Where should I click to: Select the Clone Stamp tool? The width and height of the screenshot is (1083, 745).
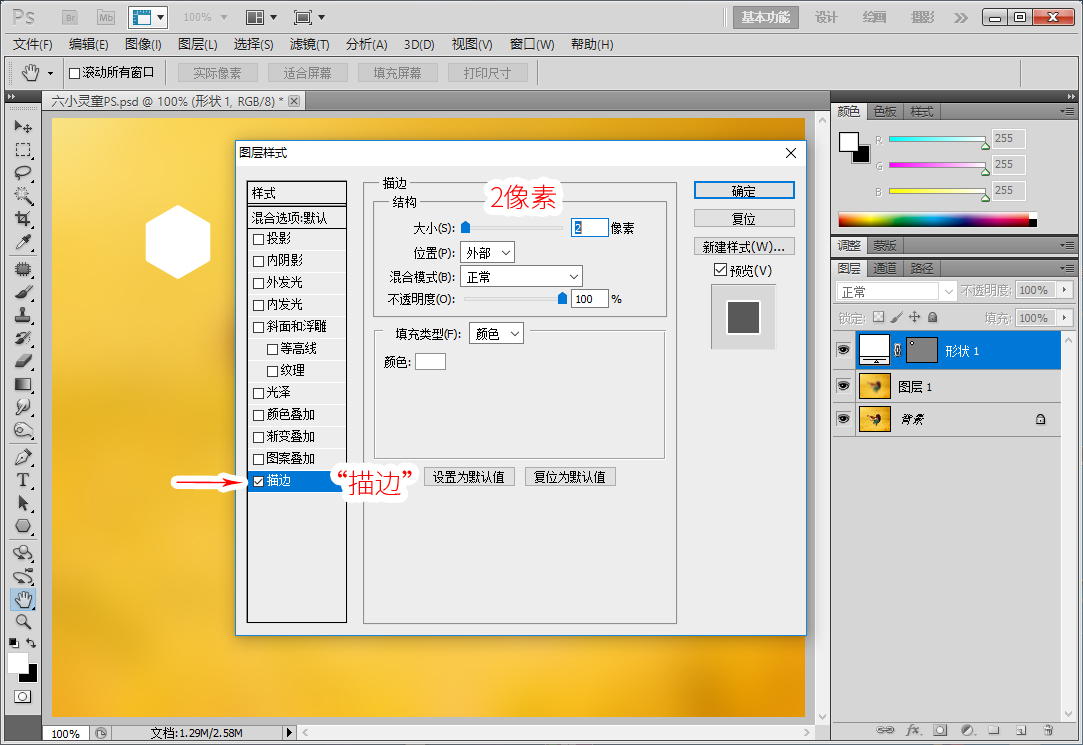coord(23,315)
